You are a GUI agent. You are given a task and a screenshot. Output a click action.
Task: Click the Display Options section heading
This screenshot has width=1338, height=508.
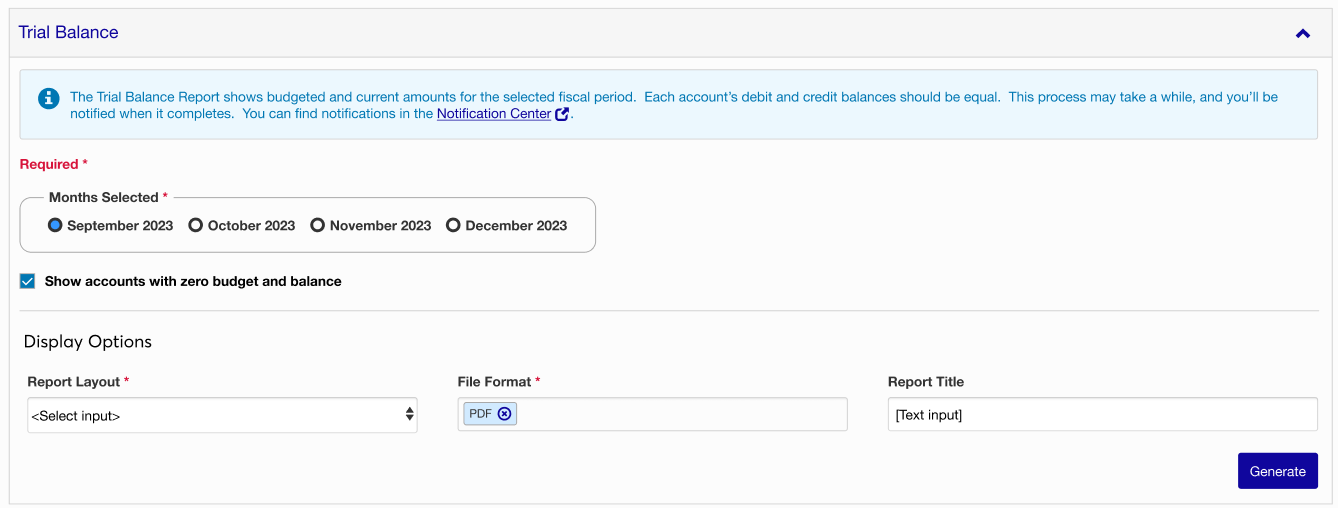(x=88, y=342)
